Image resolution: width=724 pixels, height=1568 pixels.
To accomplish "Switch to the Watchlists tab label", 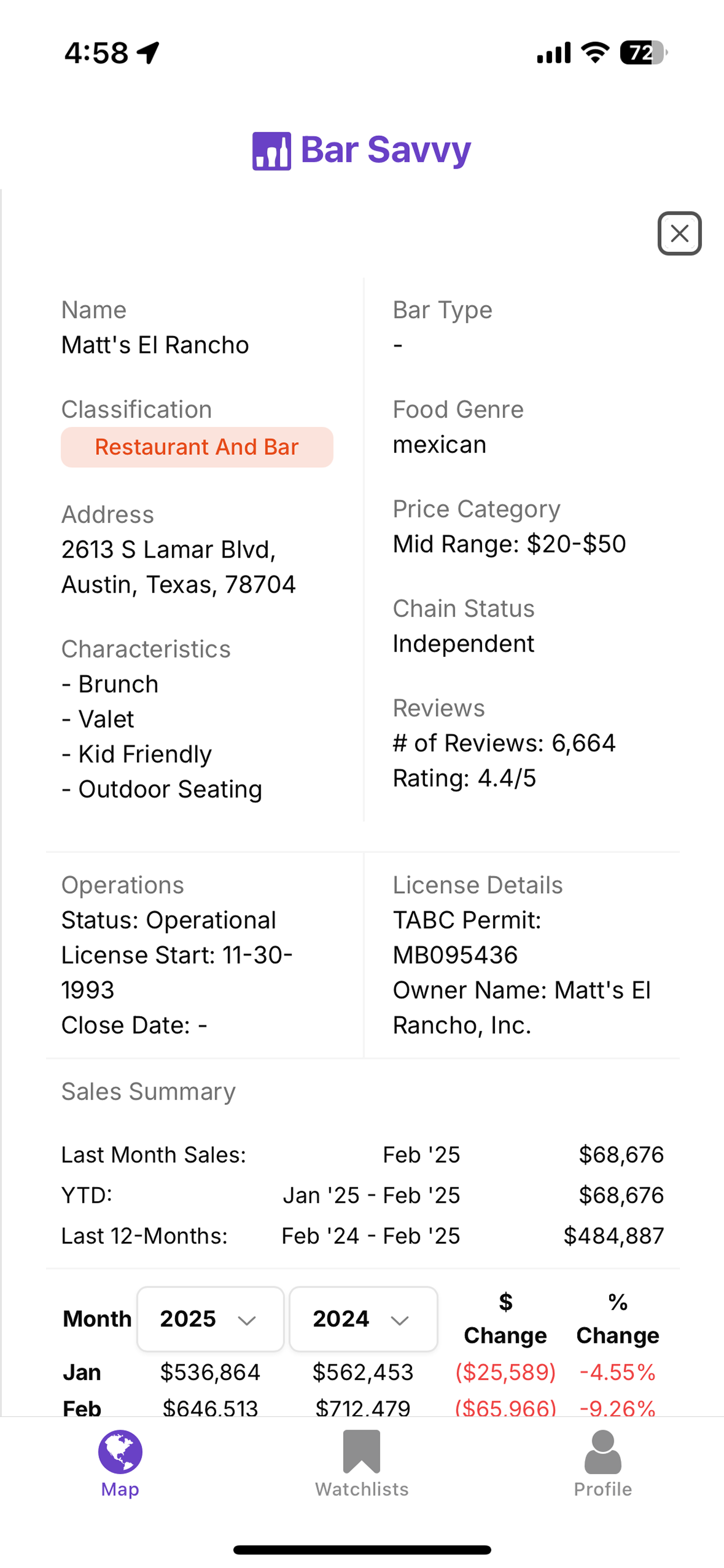I will click(x=361, y=1489).
